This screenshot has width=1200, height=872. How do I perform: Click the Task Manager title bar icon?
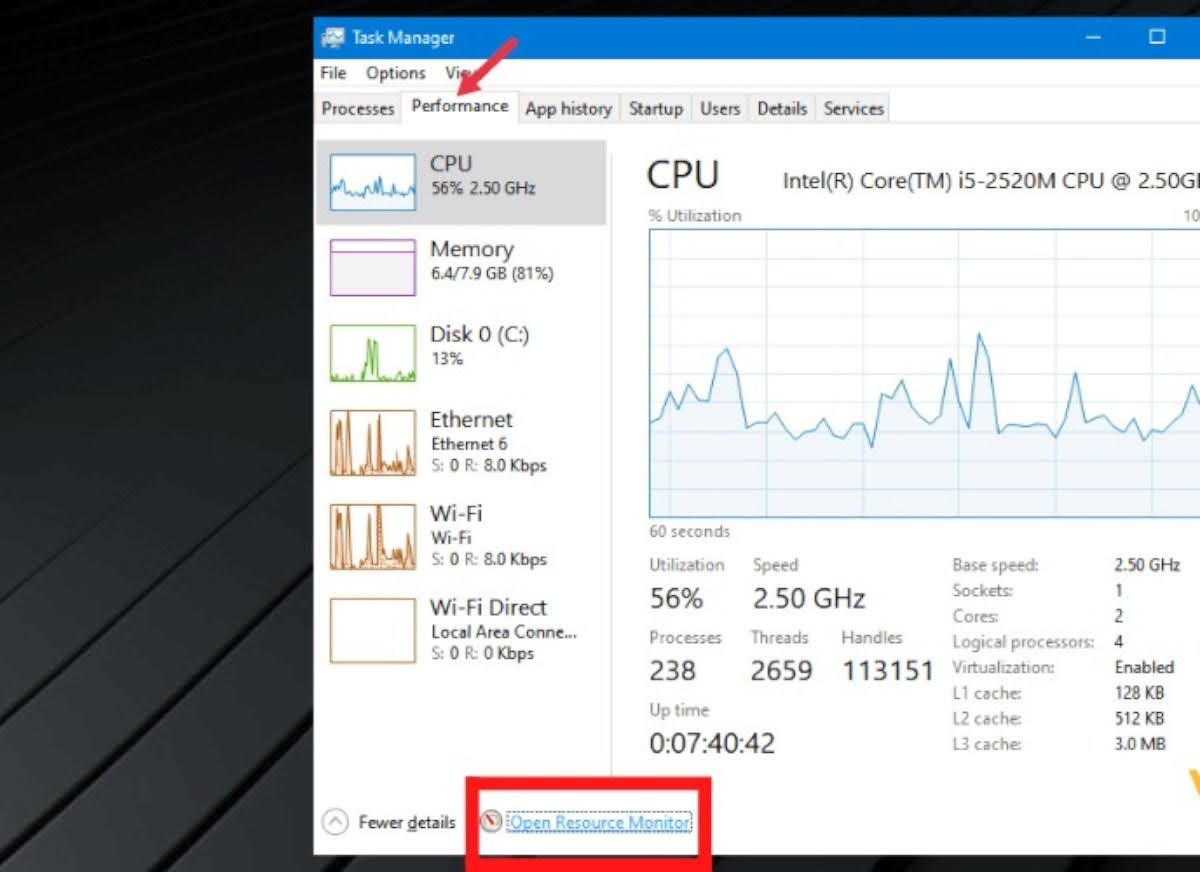click(332, 38)
